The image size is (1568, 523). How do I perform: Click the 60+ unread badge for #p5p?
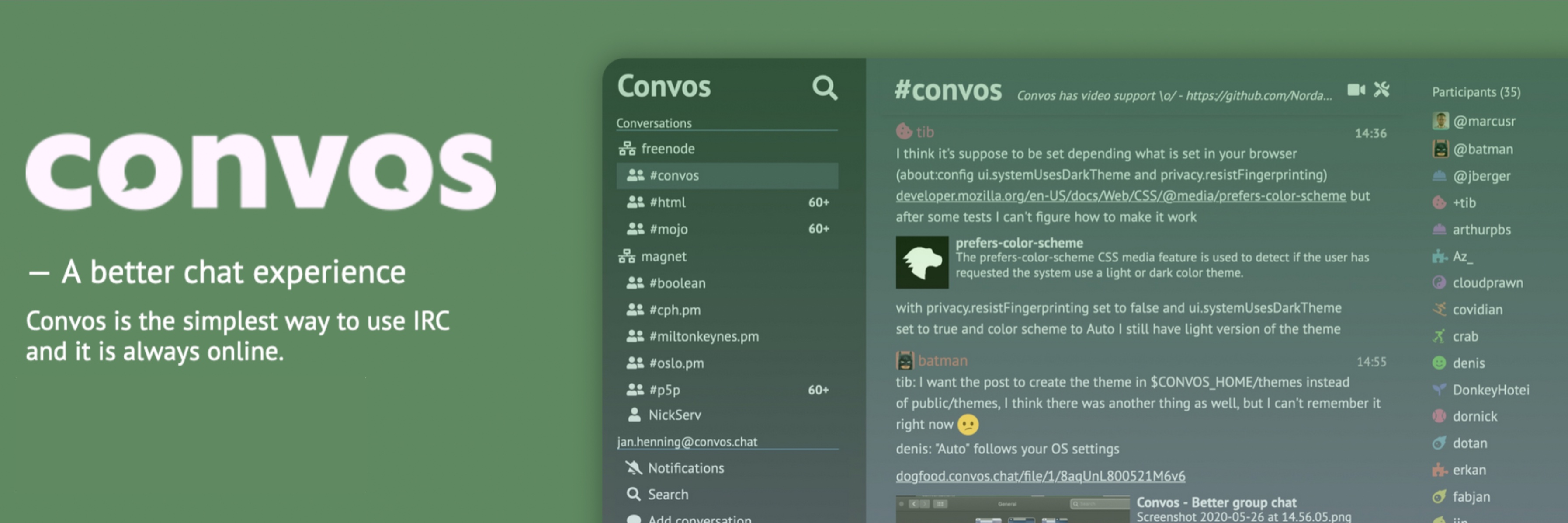tap(818, 390)
